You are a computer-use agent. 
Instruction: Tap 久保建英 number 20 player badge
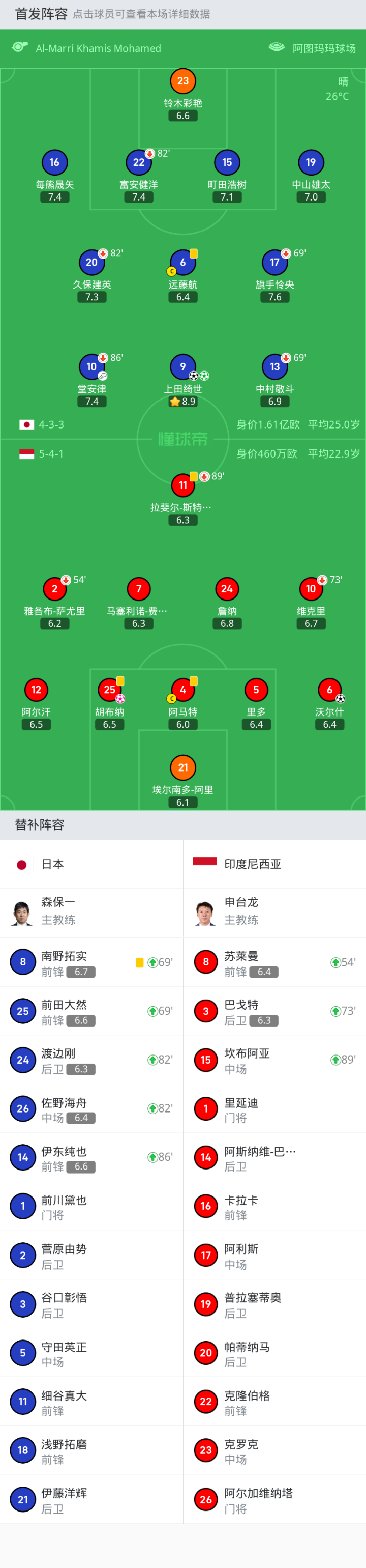click(91, 262)
